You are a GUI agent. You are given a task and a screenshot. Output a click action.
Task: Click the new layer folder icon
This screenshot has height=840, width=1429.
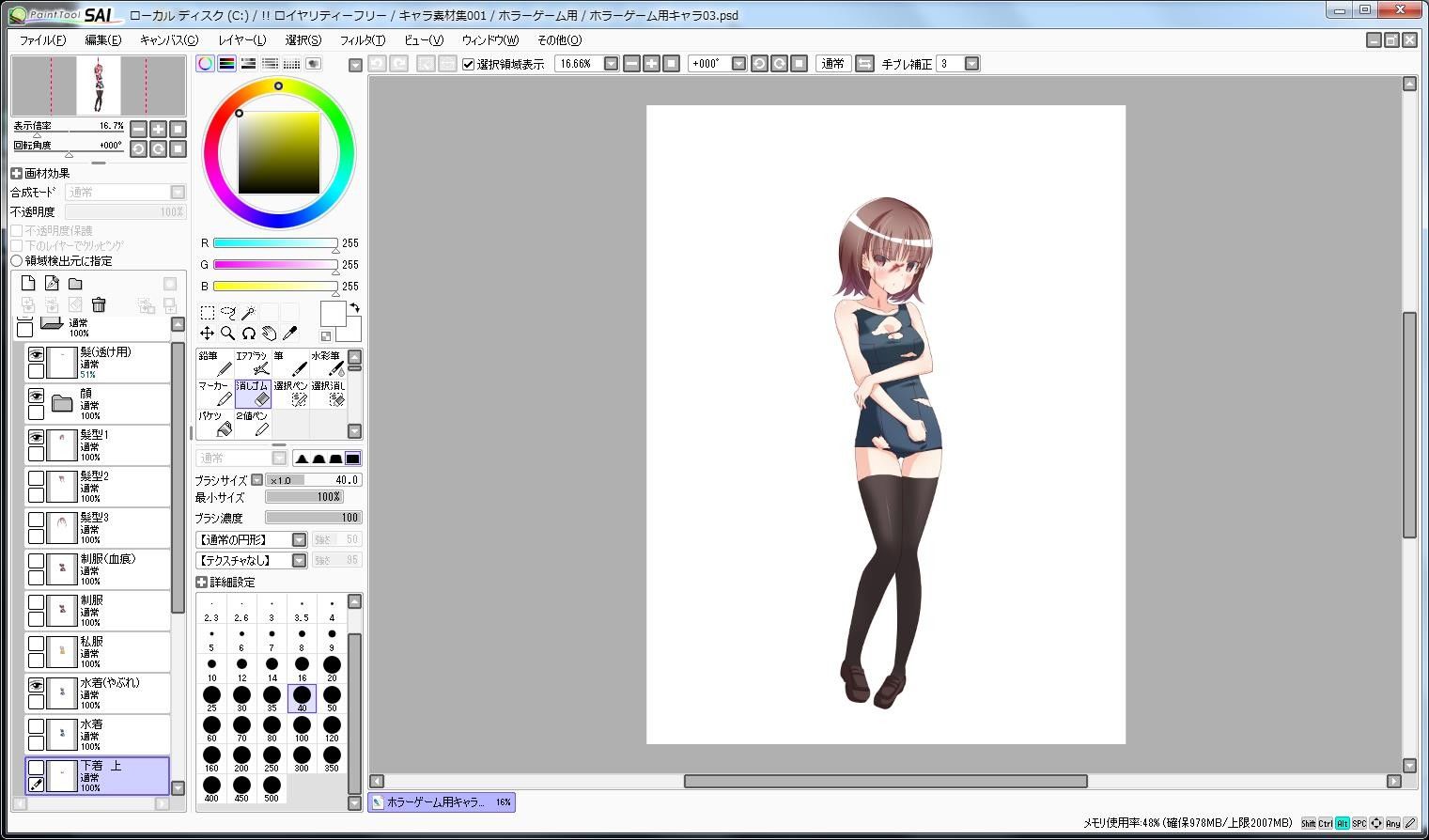75,284
